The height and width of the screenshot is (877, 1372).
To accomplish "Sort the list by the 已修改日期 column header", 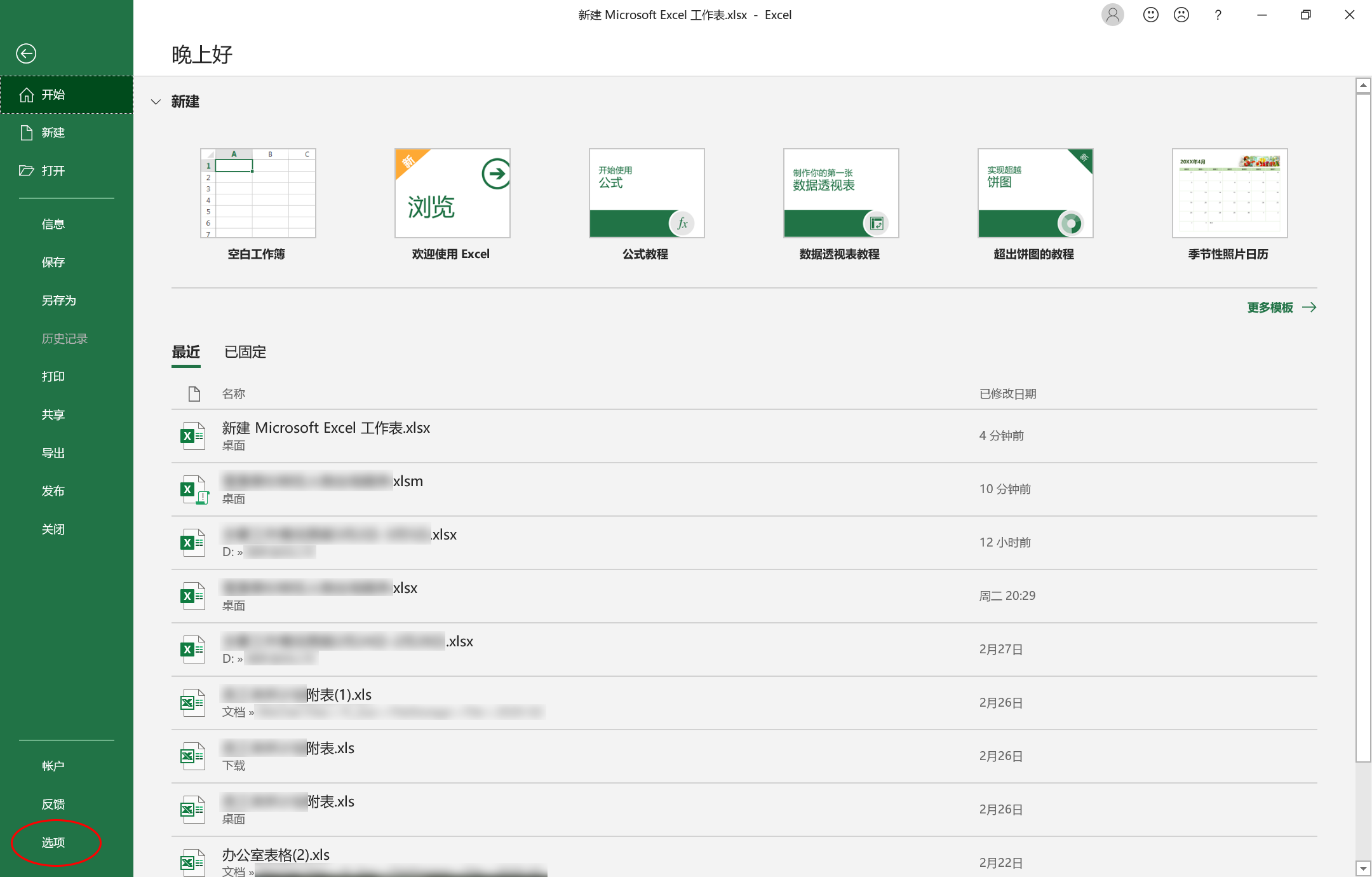I will [1007, 394].
